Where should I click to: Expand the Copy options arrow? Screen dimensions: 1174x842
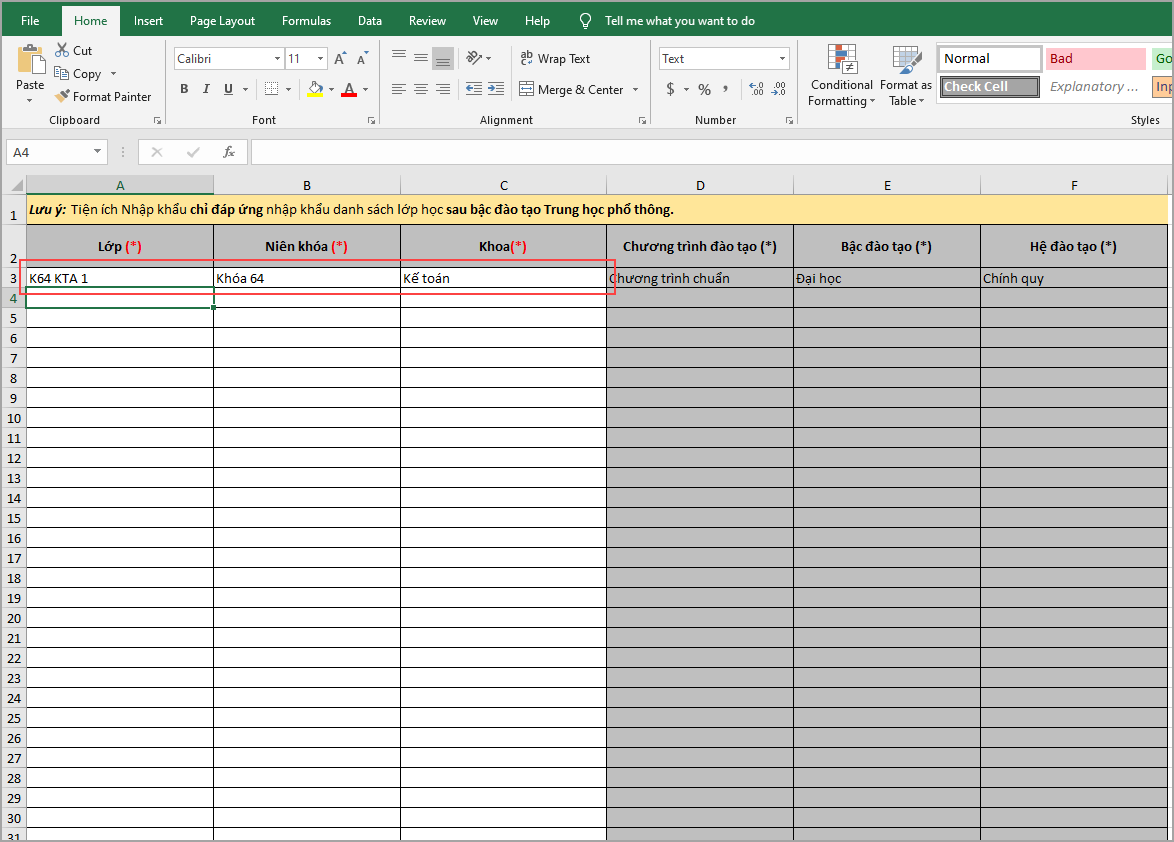[x=113, y=73]
